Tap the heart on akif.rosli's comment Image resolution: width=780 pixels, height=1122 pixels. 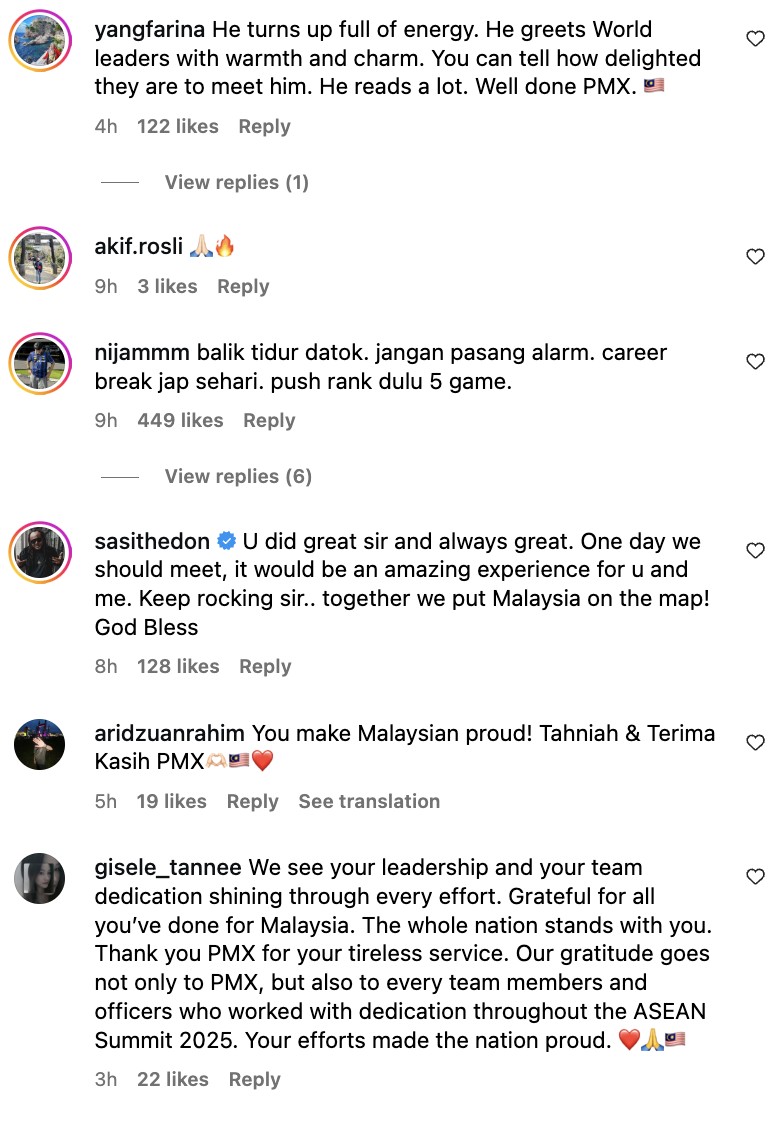point(756,256)
